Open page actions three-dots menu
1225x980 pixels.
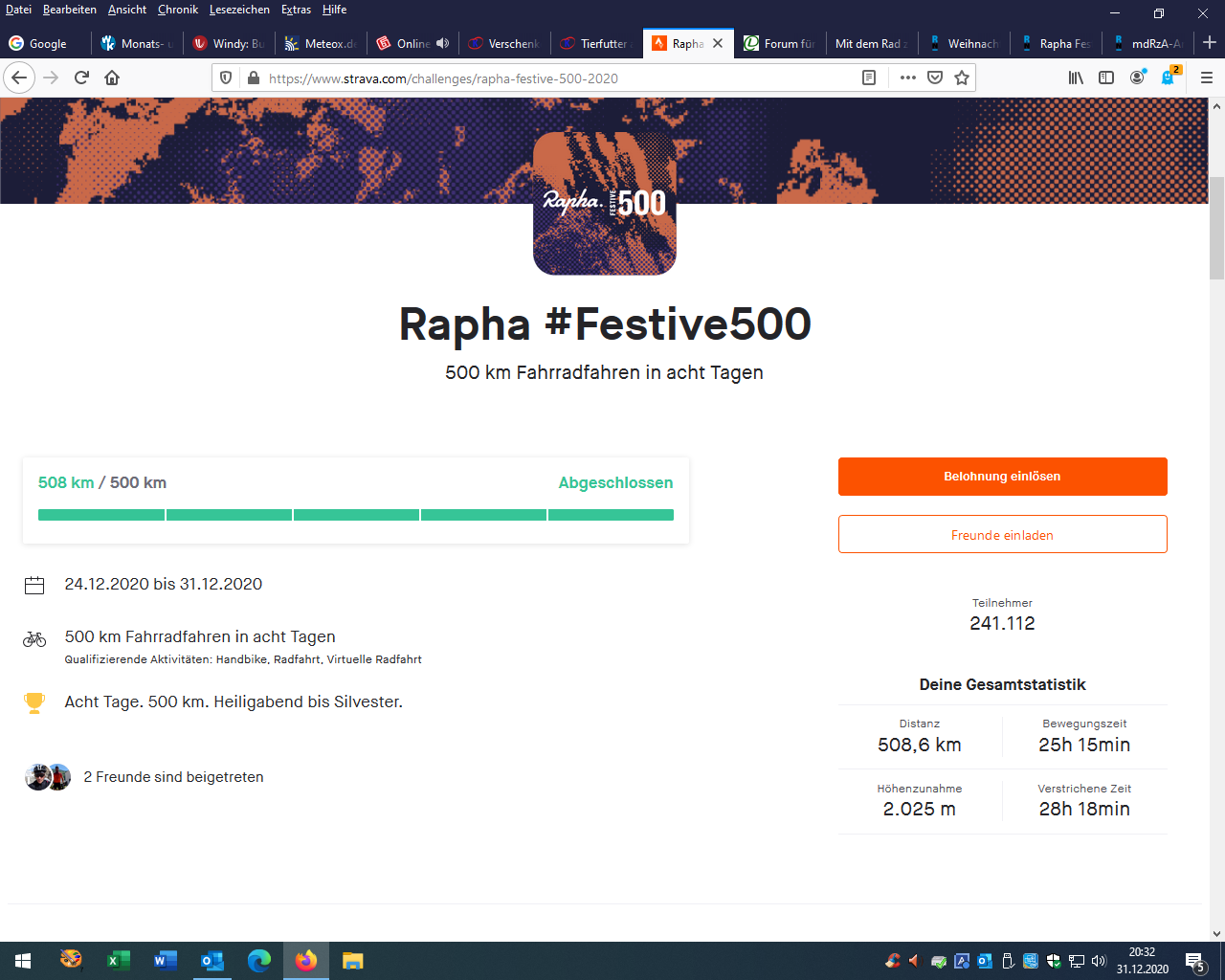pos(907,78)
